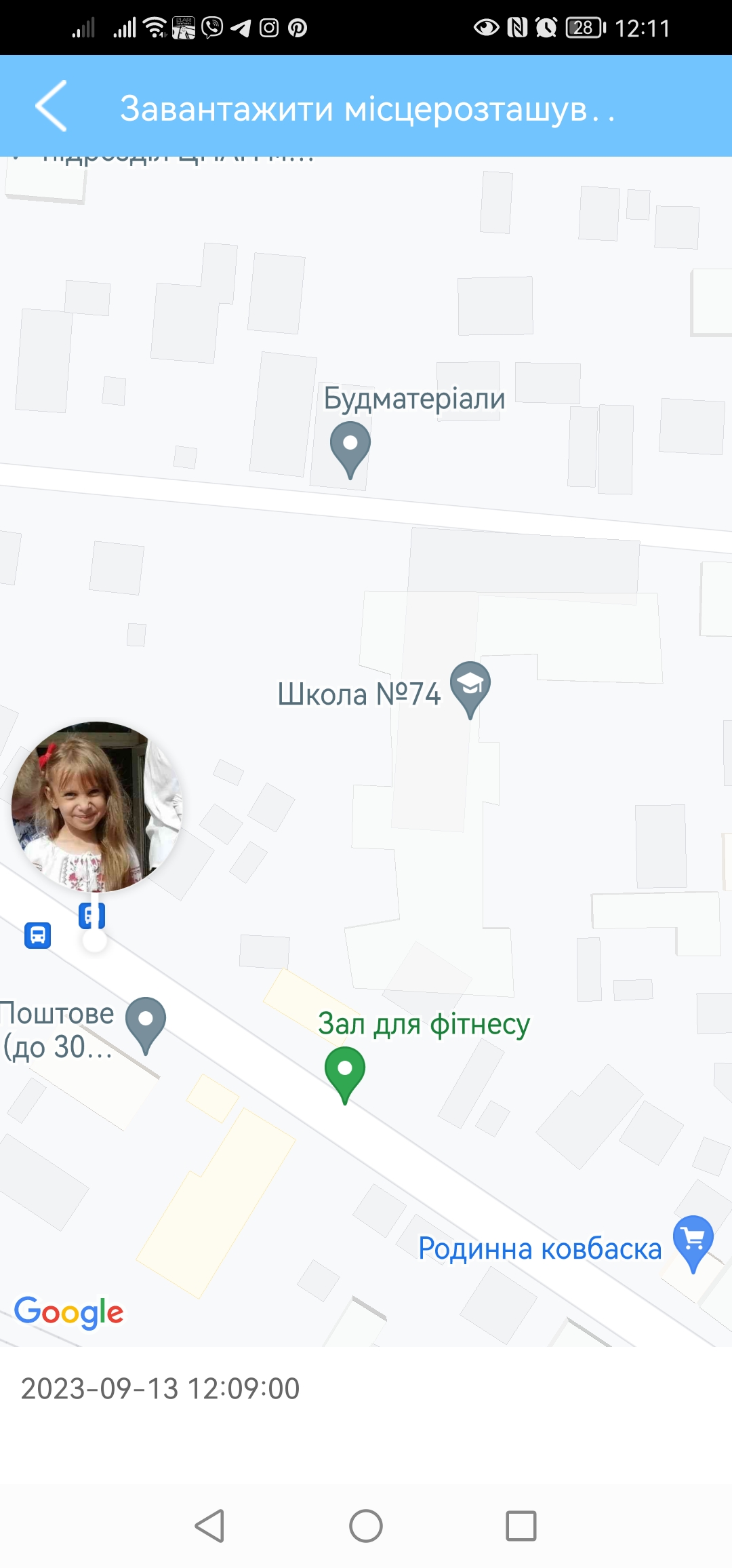
Task: Select the Будматеріали map pin
Action: pyautogui.click(x=350, y=450)
